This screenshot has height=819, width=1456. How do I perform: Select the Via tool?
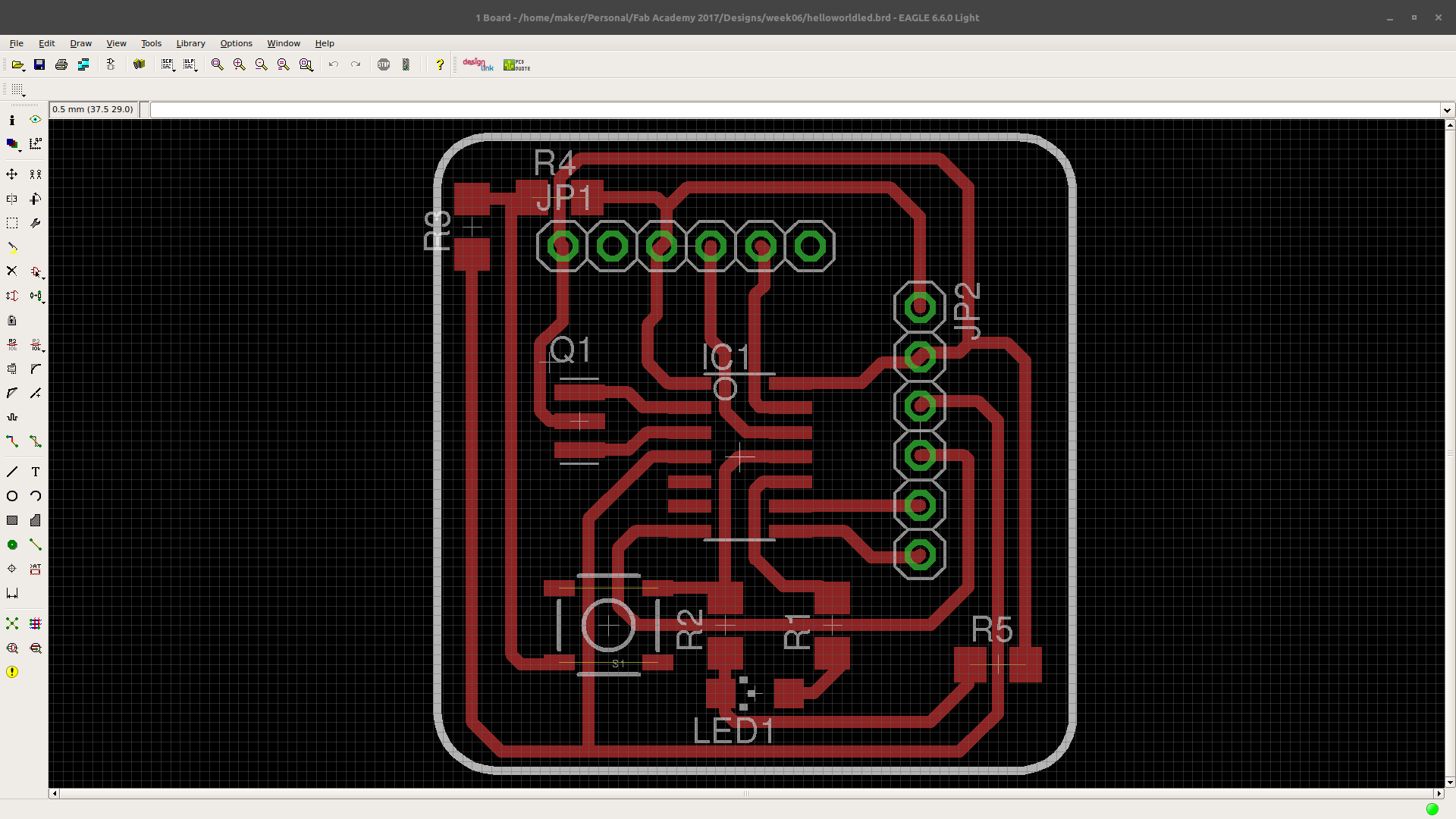click(12, 544)
